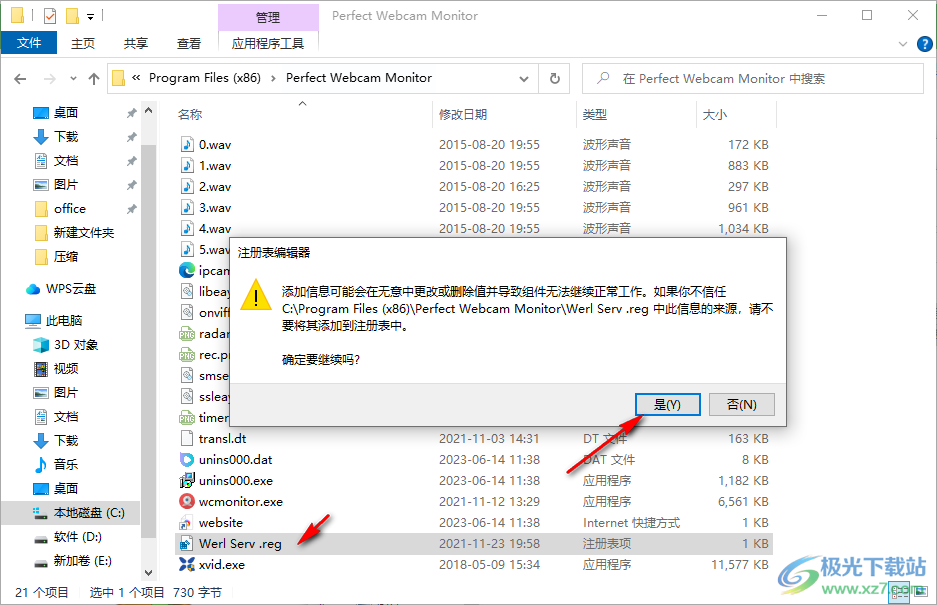Click the Yes 是(Y) button
This screenshot has height=605, width=937.
tap(667, 405)
